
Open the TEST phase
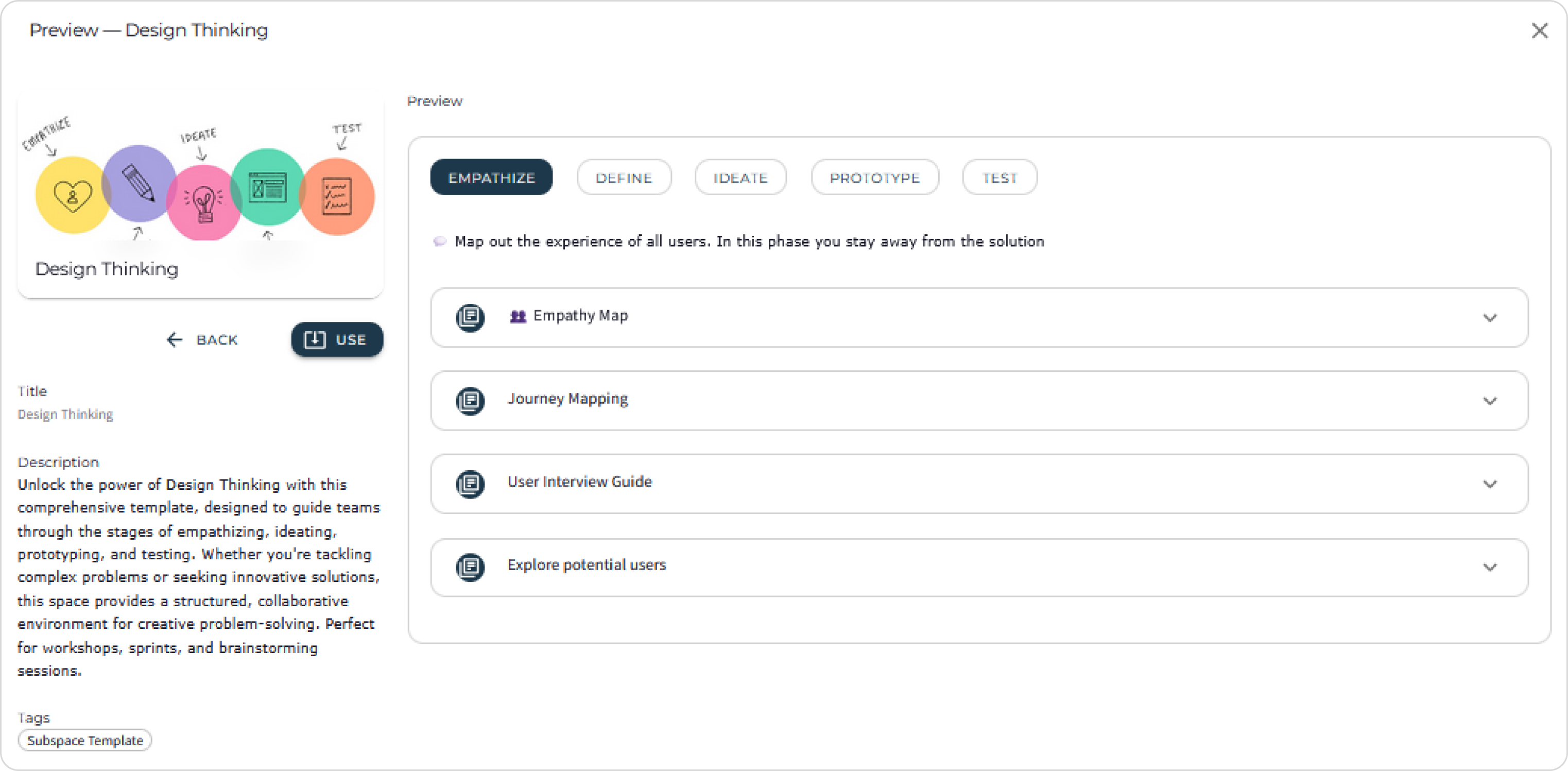pyautogui.click(x=999, y=177)
